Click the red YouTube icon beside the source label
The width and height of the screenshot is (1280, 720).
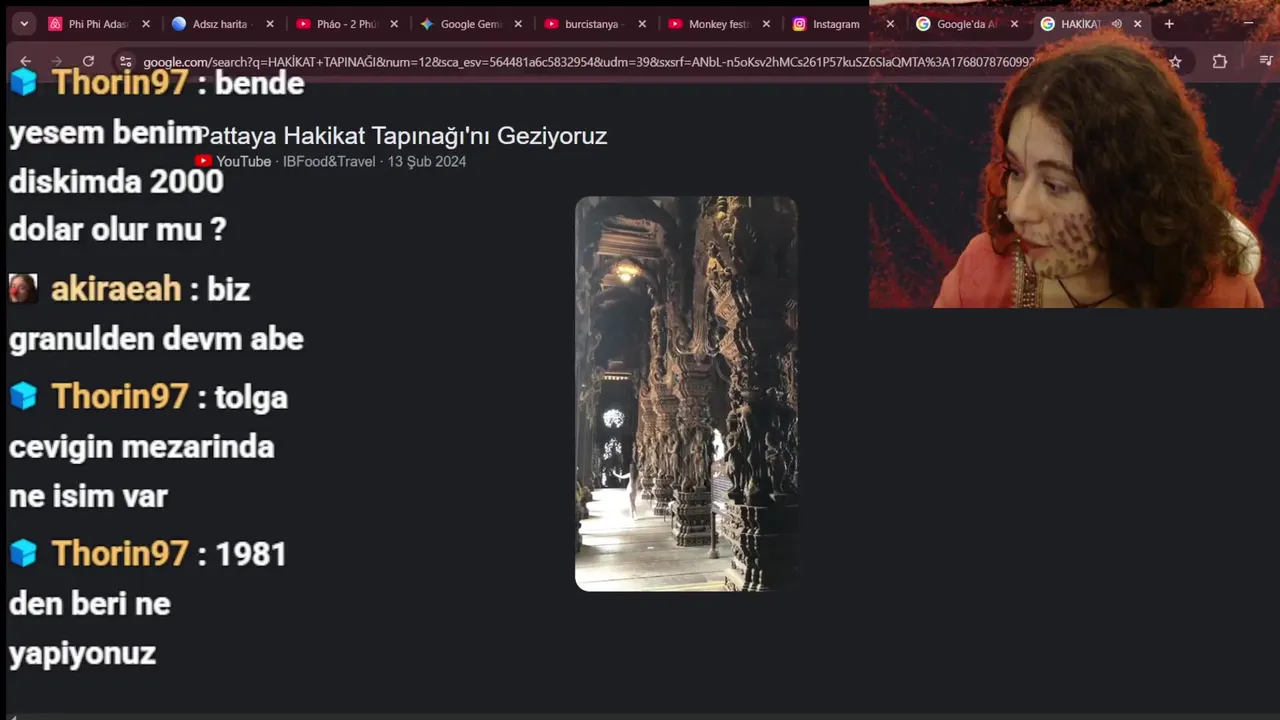pos(203,160)
